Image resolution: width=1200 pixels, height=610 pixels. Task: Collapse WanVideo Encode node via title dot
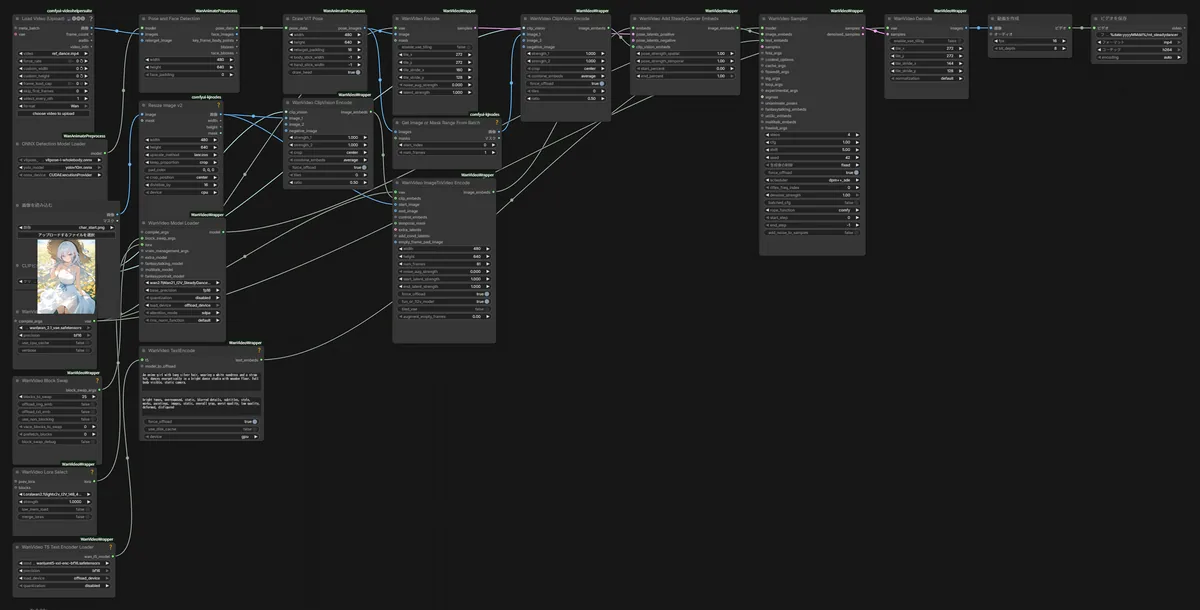398,18
